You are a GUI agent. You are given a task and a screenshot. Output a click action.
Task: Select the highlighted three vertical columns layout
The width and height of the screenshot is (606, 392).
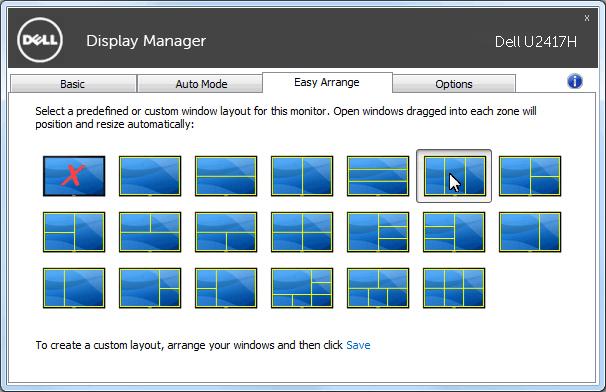tap(454, 176)
